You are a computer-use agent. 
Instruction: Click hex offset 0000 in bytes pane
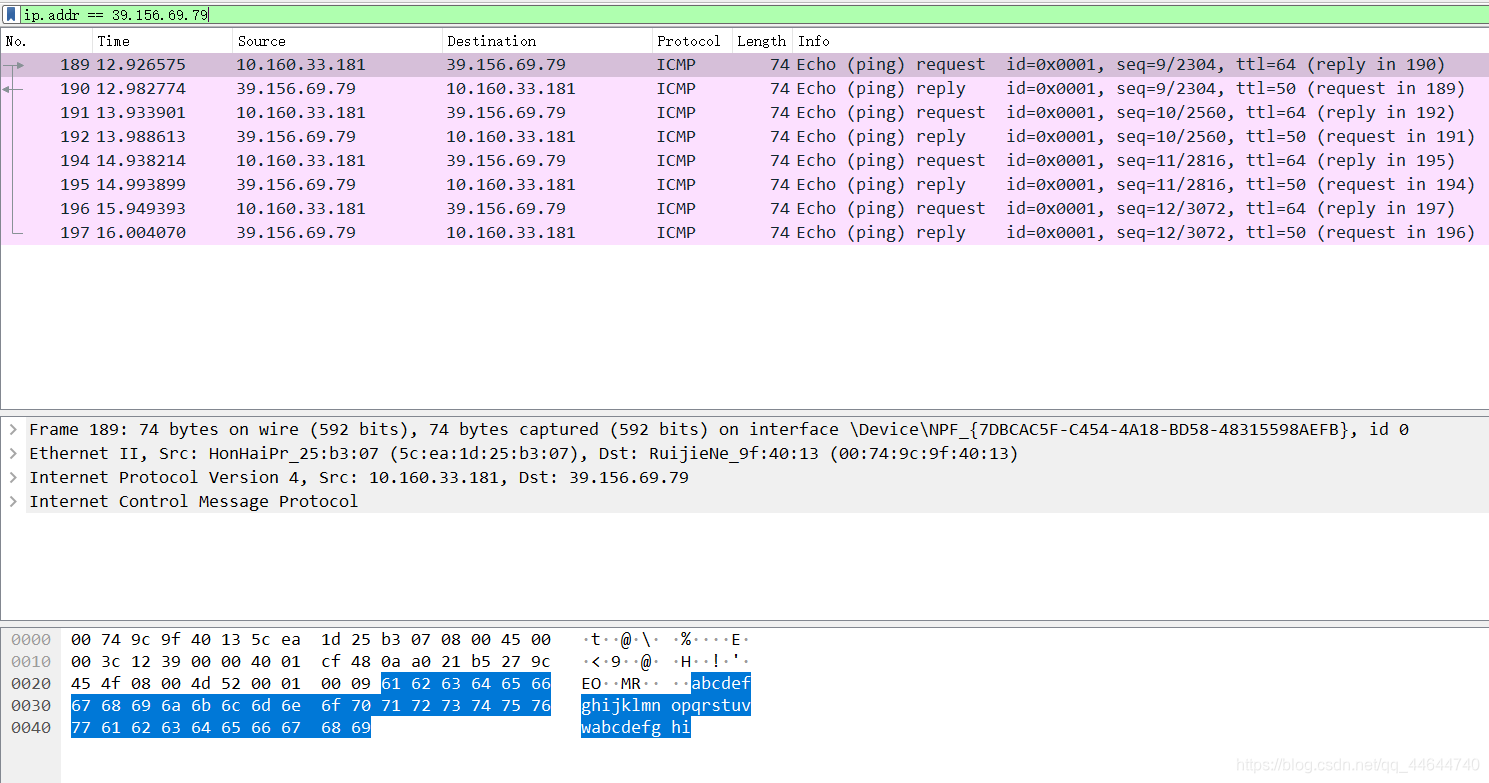[31, 640]
